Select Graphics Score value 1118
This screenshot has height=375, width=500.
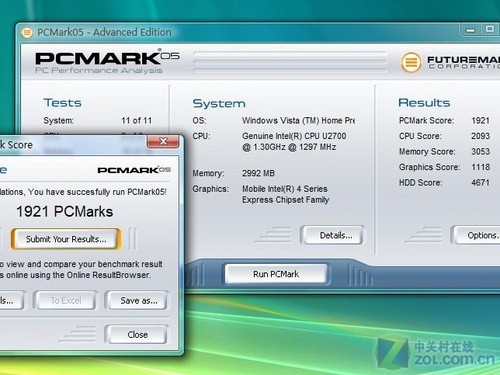480,167
